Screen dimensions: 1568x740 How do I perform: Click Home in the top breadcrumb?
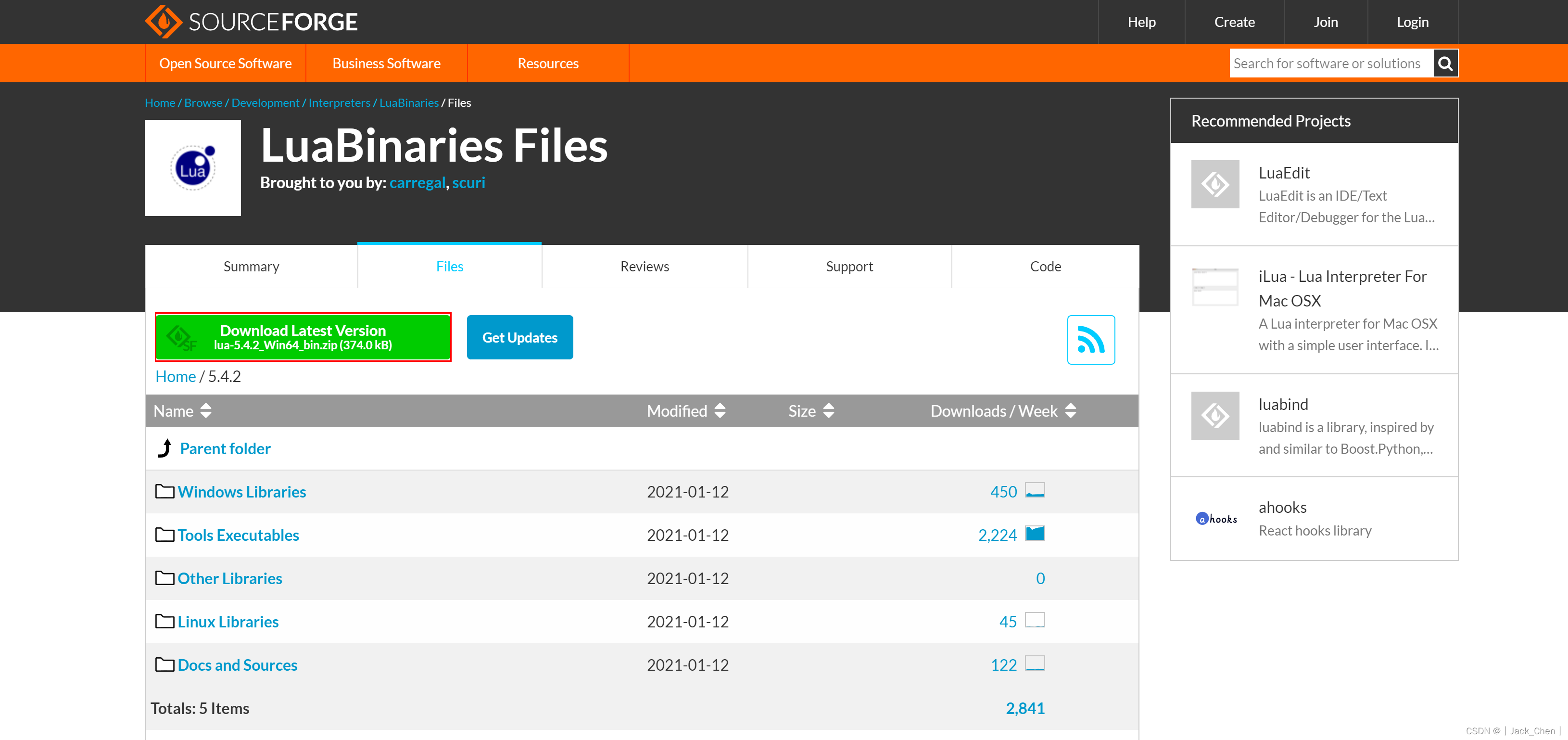coord(160,102)
